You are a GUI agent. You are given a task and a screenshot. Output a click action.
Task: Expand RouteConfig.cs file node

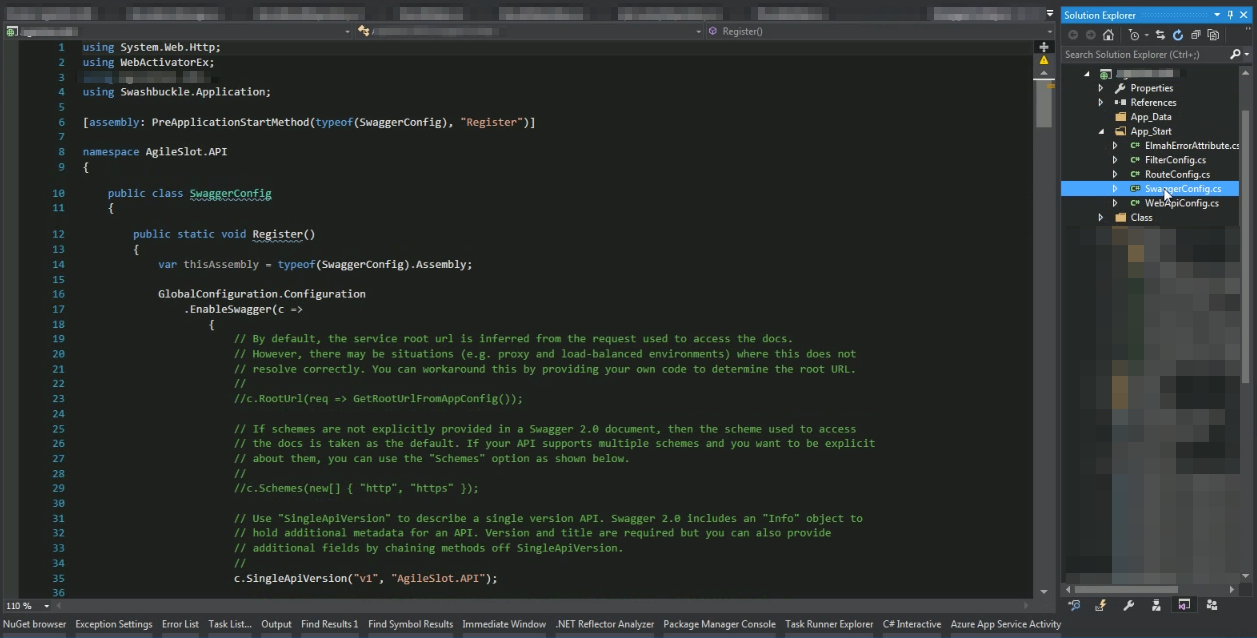point(1115,174)
